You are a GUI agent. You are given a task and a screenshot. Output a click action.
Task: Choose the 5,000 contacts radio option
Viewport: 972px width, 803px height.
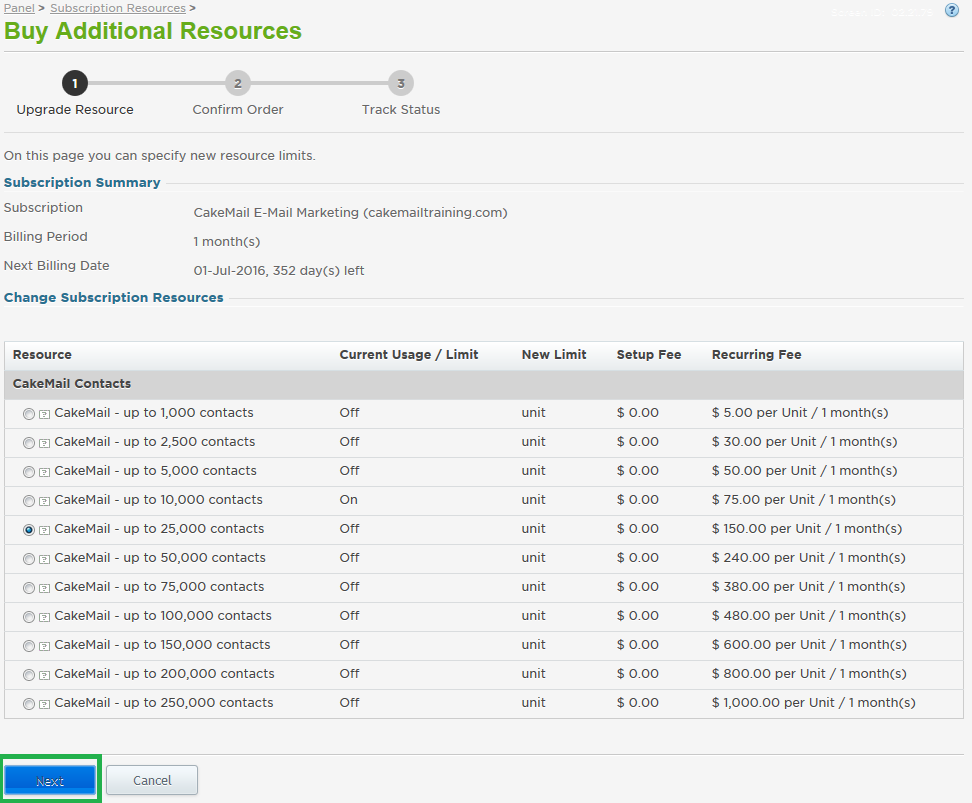point(29,472)
